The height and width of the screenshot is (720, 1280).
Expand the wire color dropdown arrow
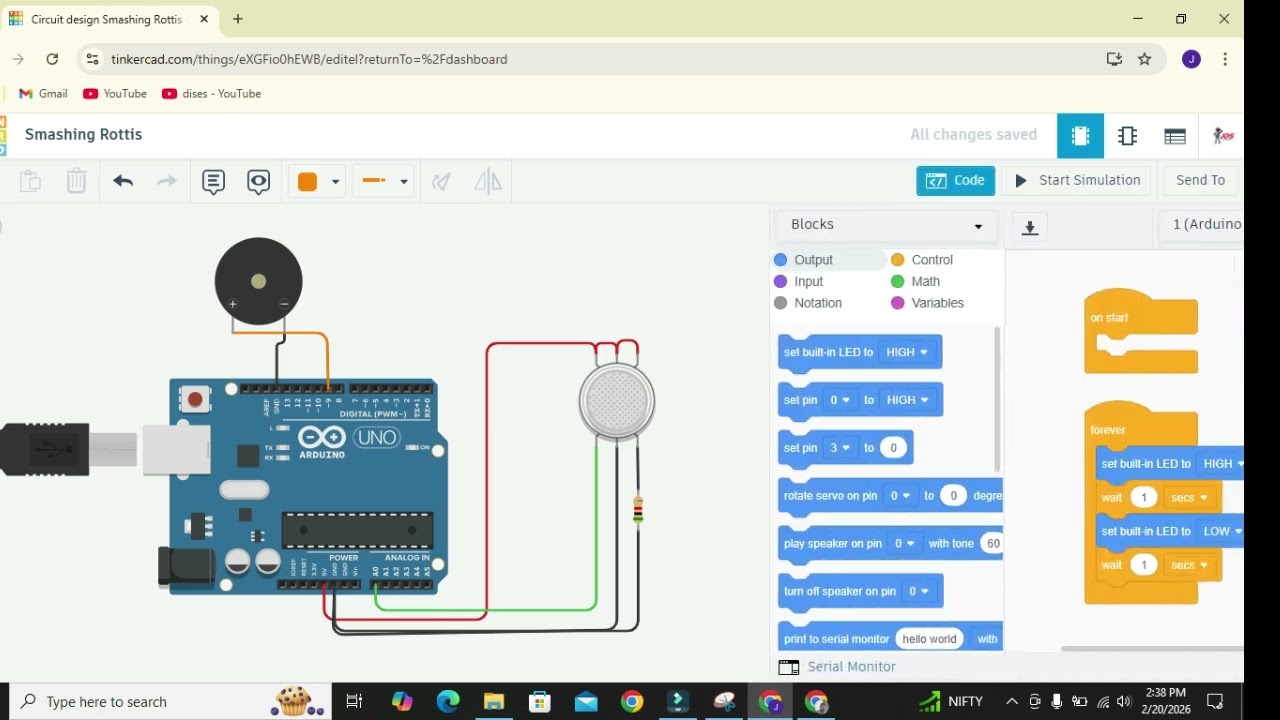point(335,182)
